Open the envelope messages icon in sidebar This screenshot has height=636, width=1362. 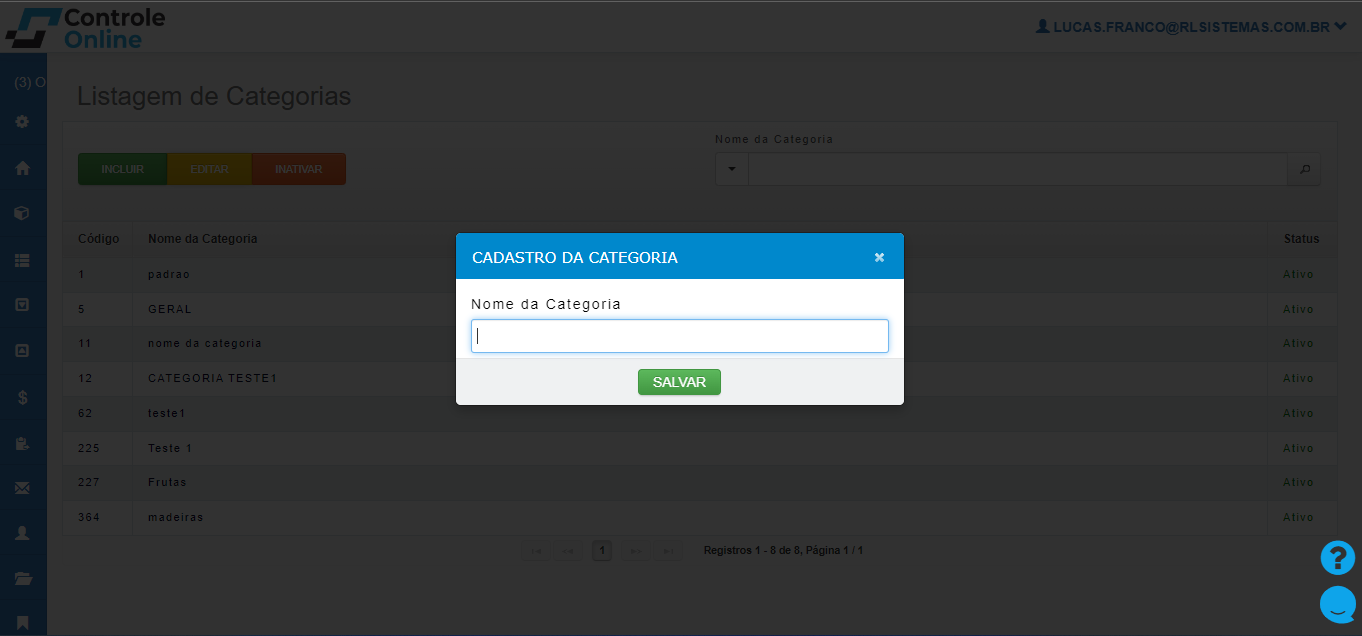pyautogui.click(x=22, y=488)
